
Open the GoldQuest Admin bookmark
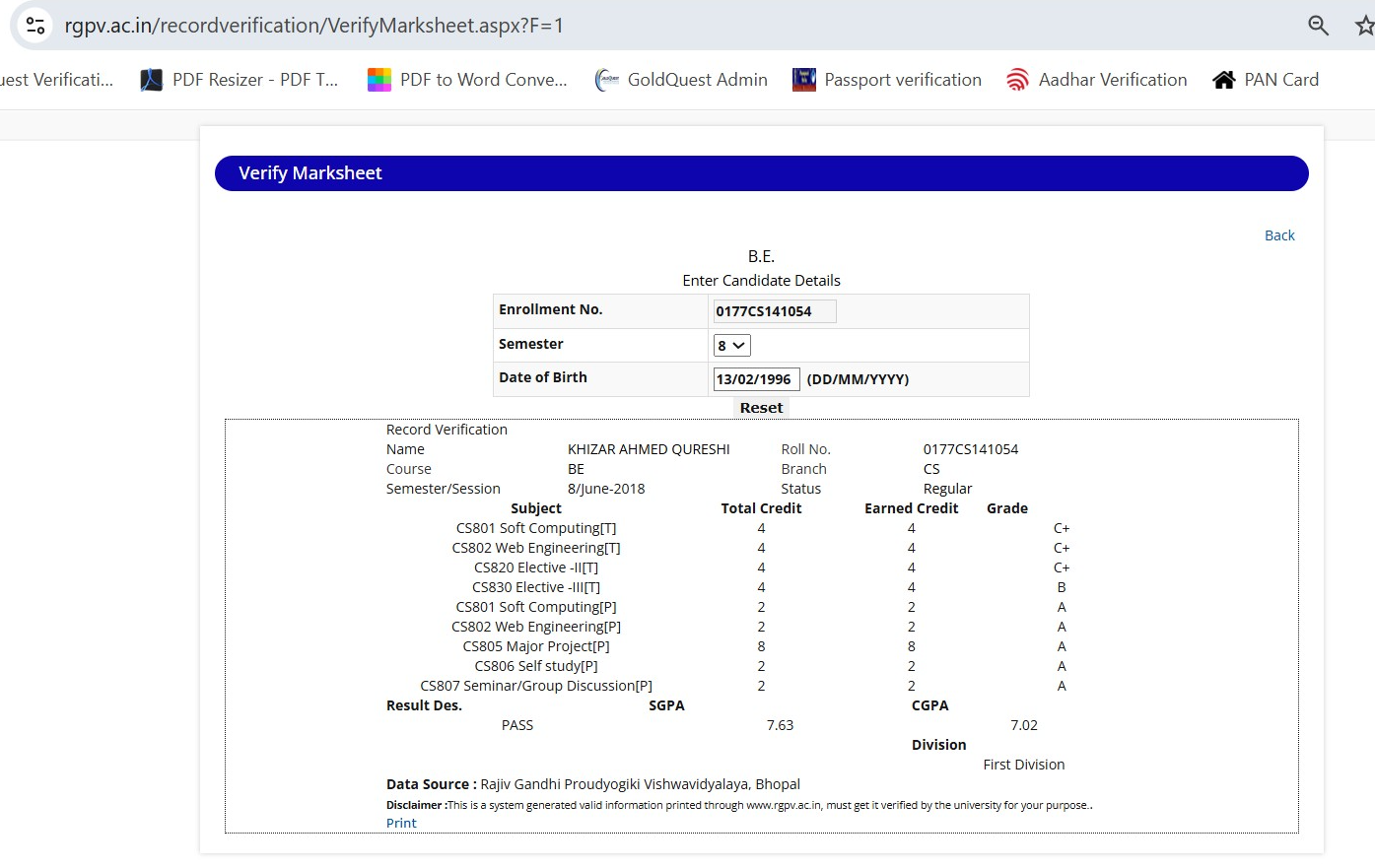[681, 80]
